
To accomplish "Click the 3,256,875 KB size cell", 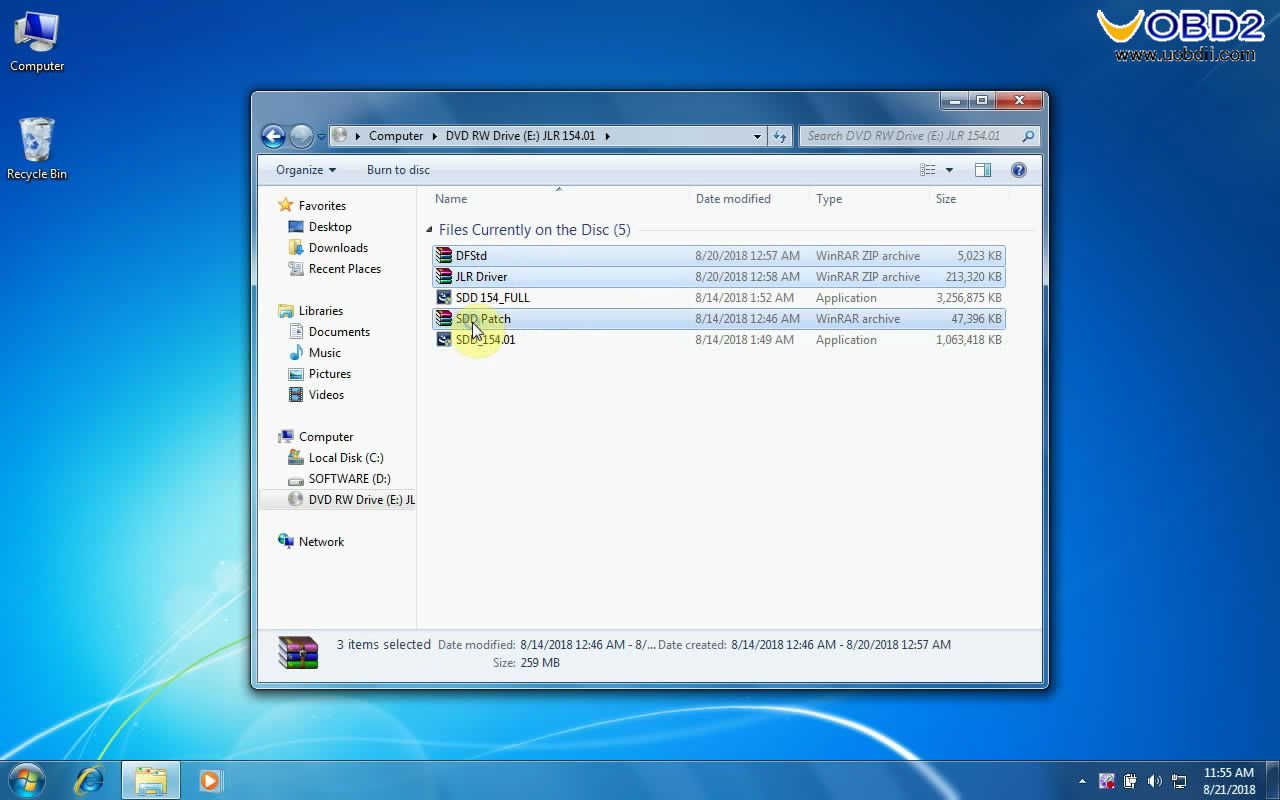I will click(968, 298).
